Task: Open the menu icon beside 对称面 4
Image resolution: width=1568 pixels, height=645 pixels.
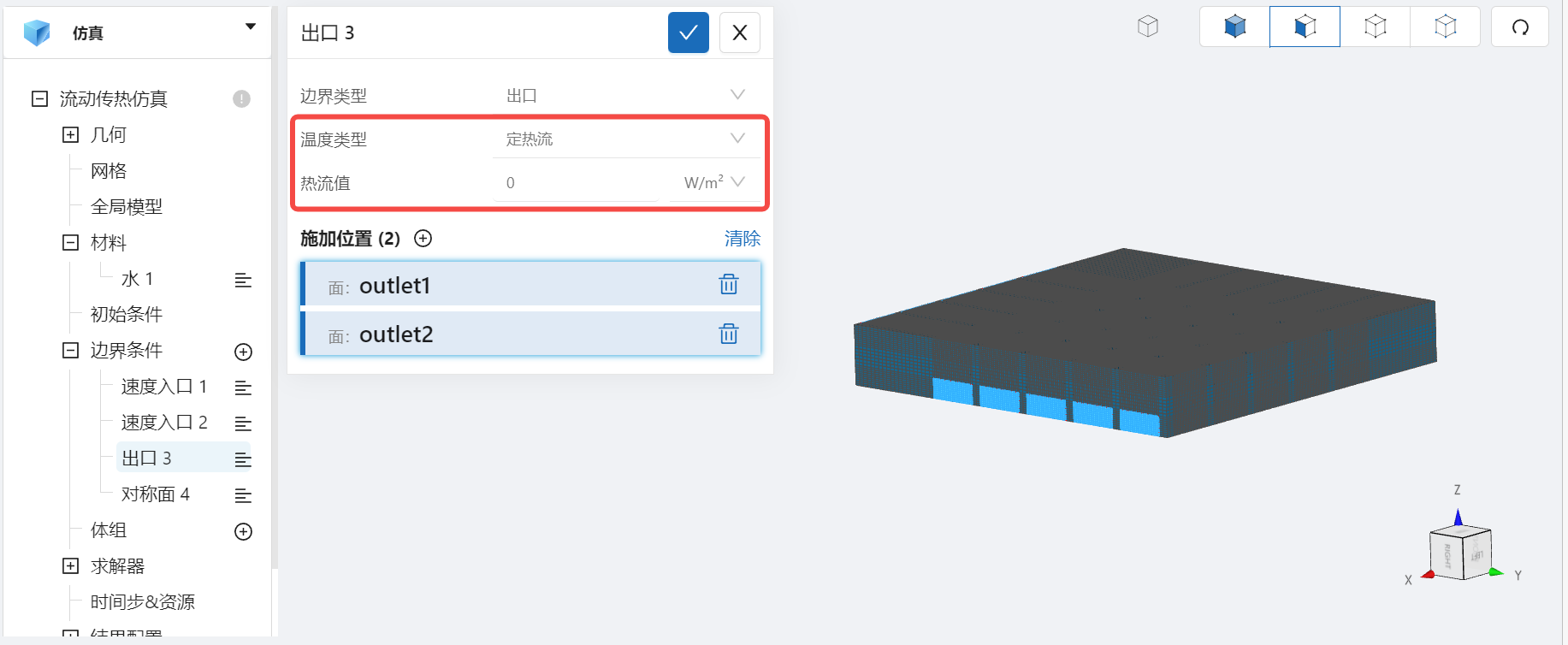Action: tap(243, 495)
